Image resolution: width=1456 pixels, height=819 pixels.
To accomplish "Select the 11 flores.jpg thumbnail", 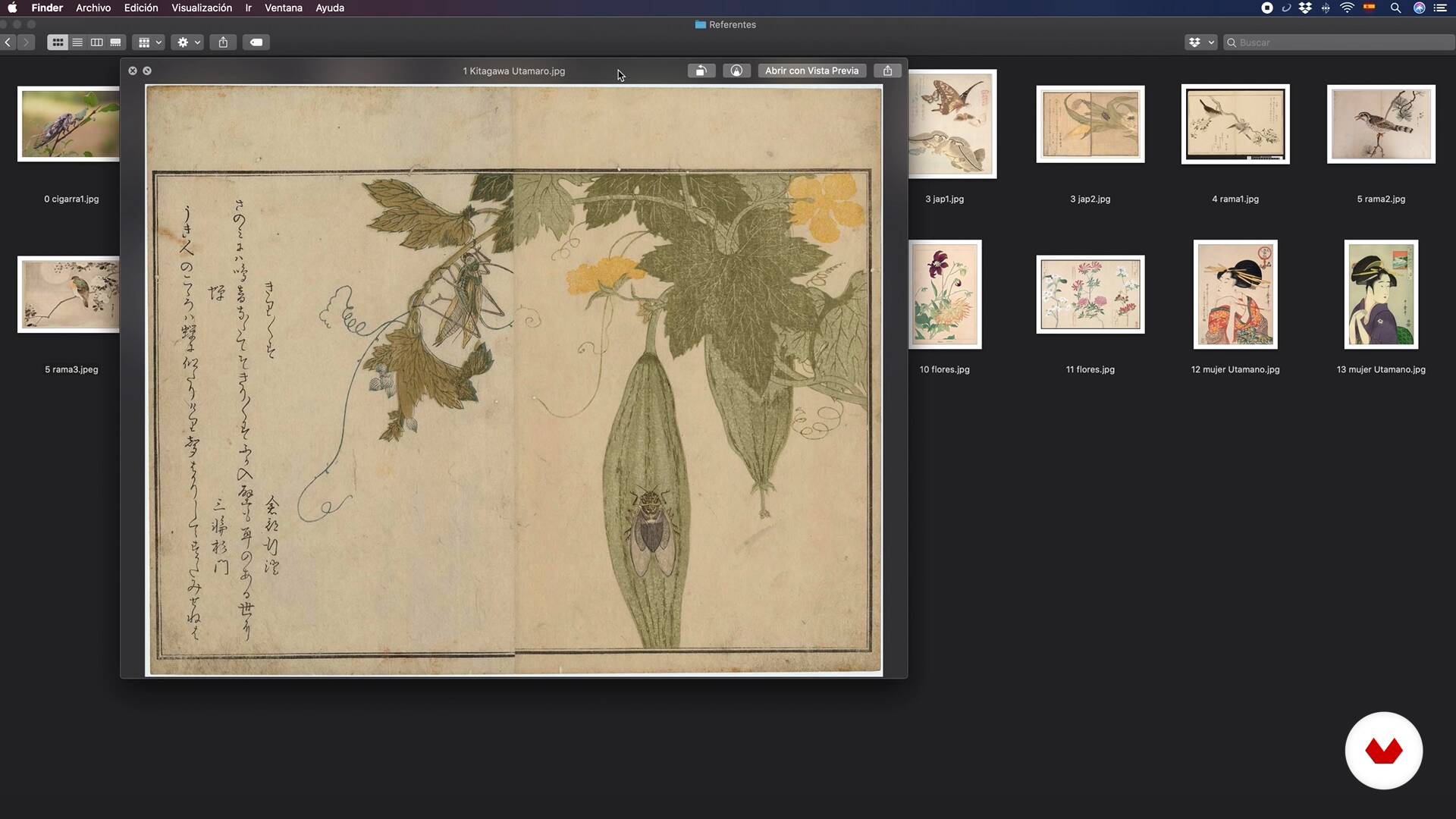I will tap(1090, 294).
